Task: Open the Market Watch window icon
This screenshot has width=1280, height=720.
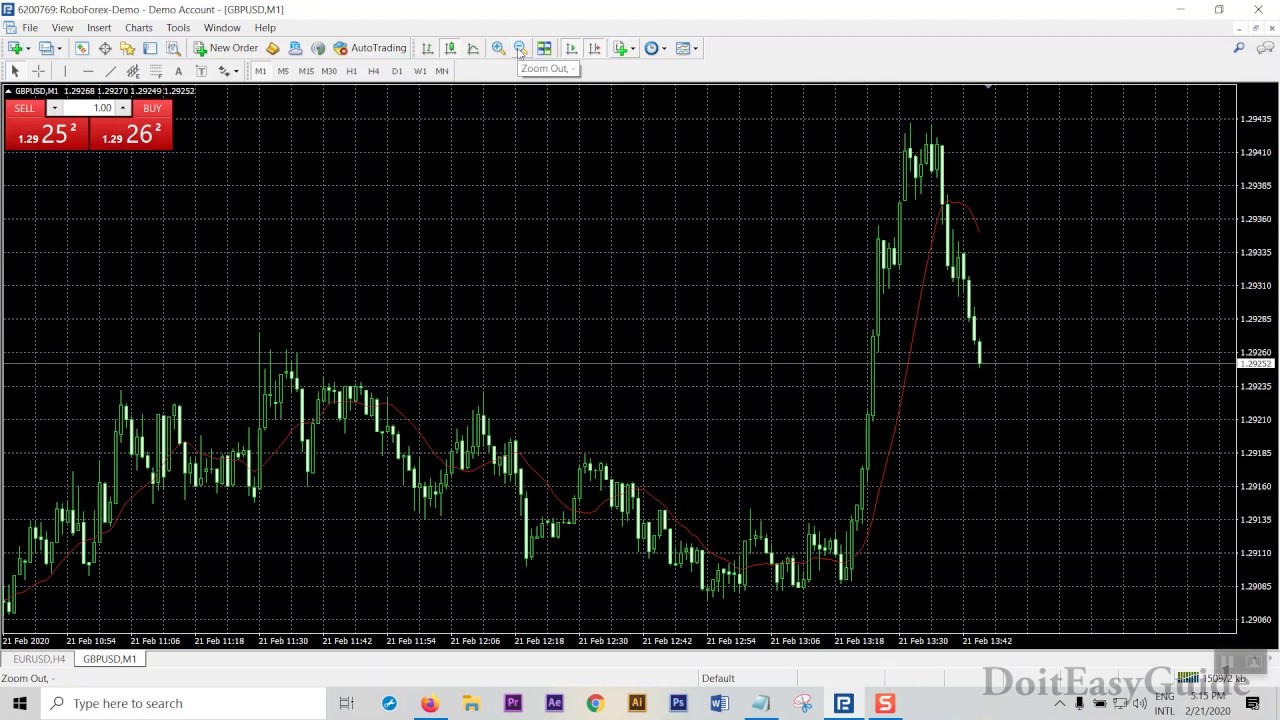Action: click(x=82, y=48)
